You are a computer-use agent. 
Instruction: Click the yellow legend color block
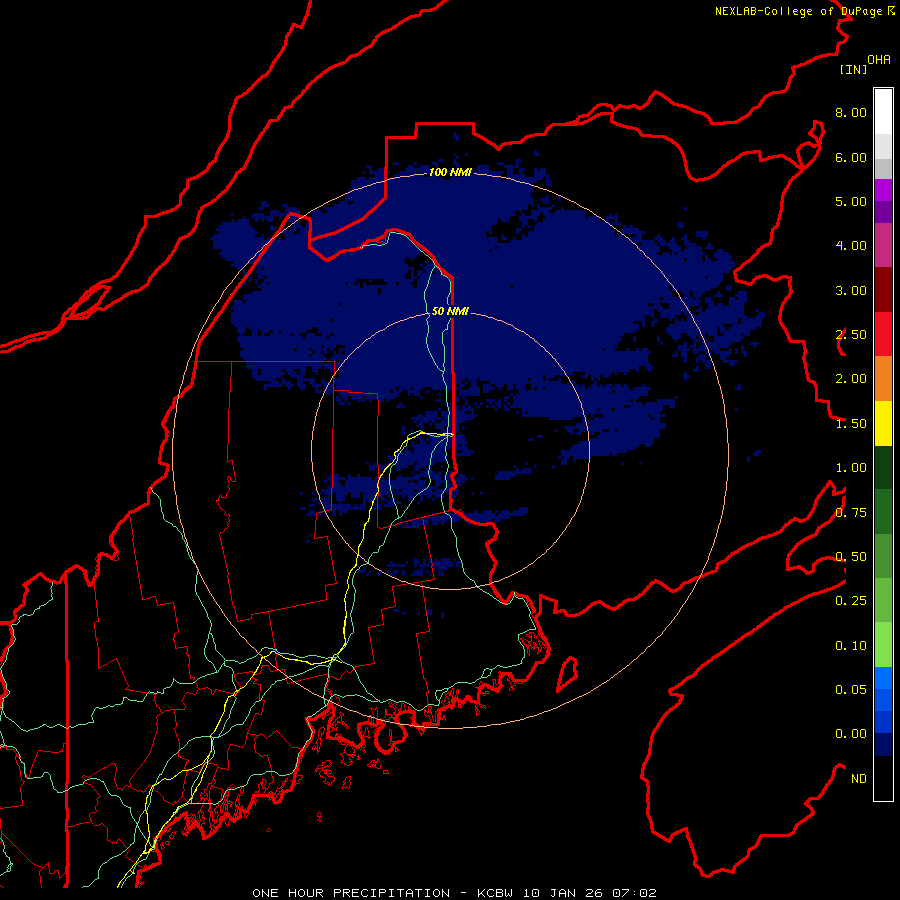coord(883,424)
